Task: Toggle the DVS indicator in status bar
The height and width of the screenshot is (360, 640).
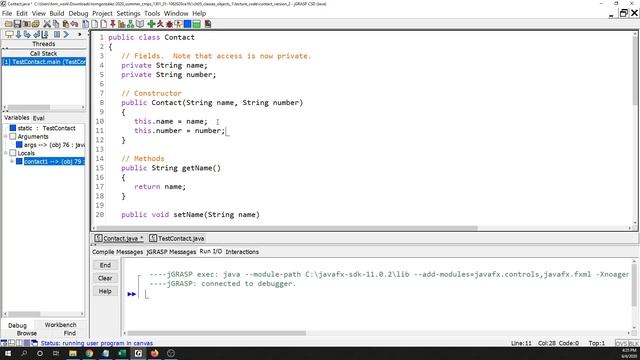Action: coord(621,343)
